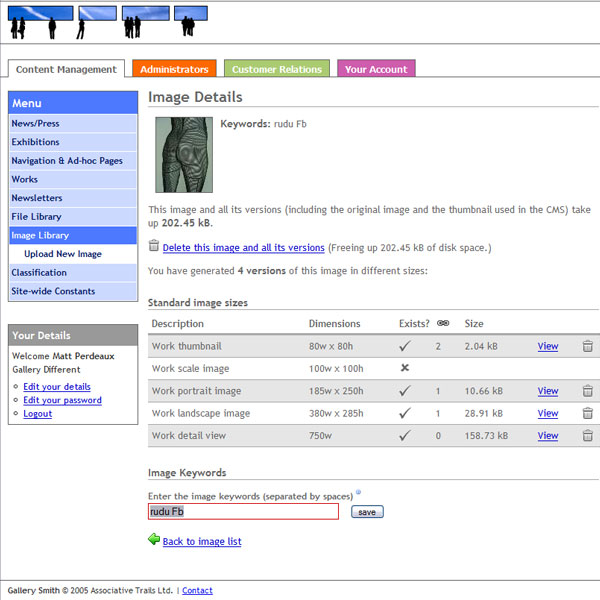Open the Content Management tab
This screenshot has width=600, height=600.
coord(66,69)
